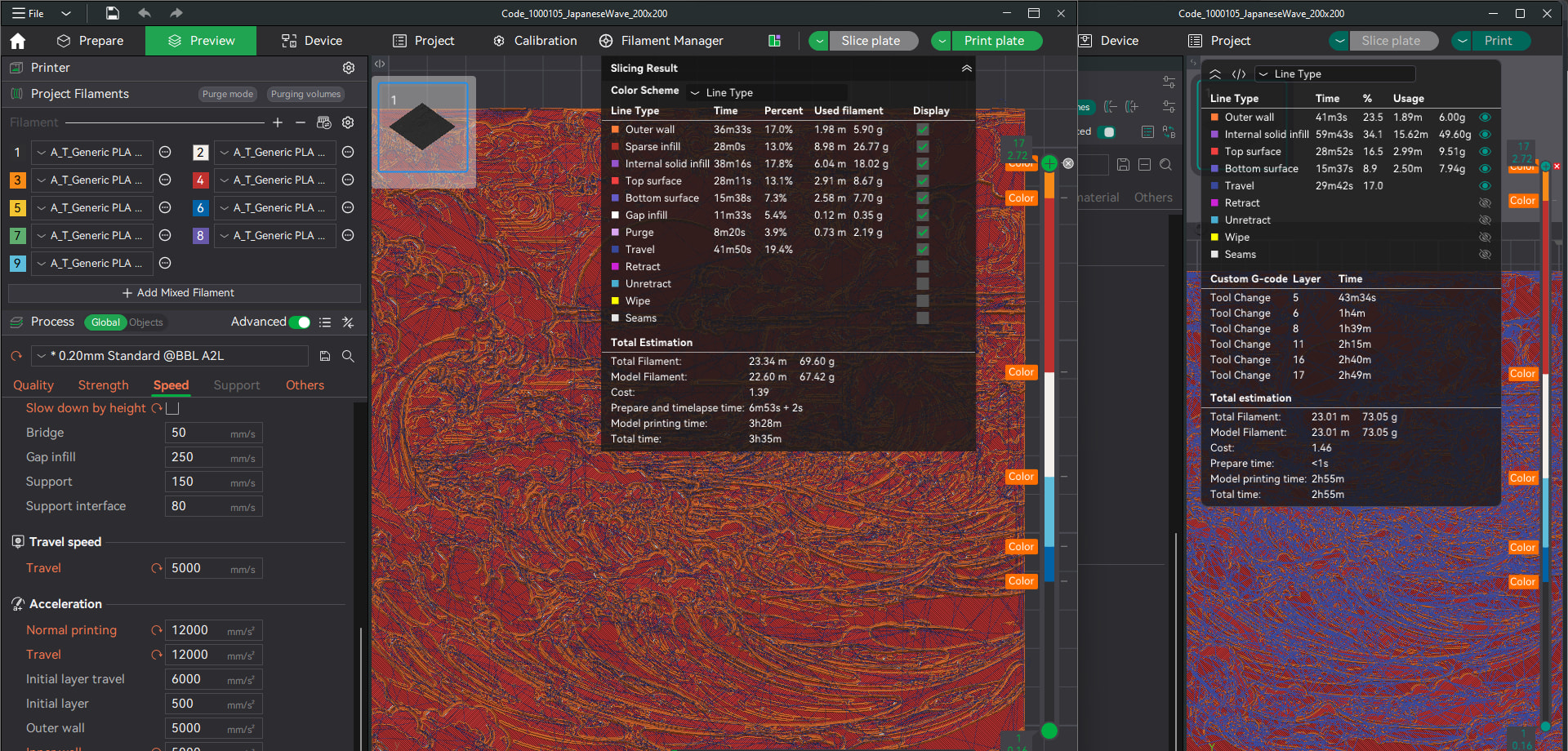Collapse the Slicing Result panel
Viewport: 1568px width, 751px height.
pyautogui.click(x=966, y=69)
